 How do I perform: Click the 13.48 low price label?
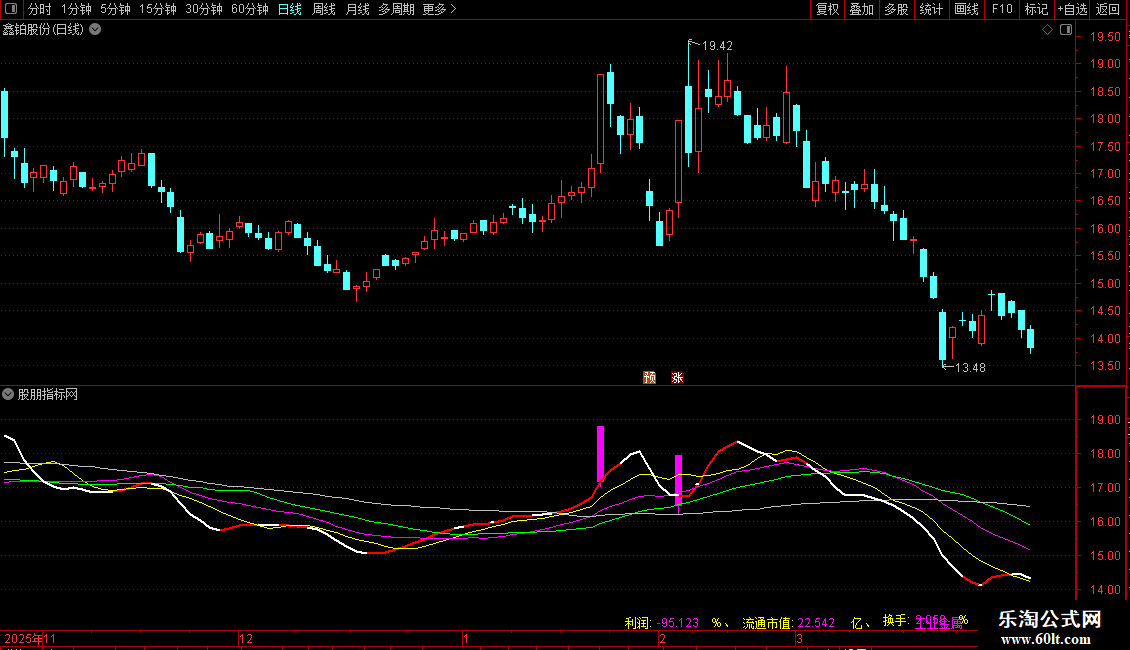pos(970,368)
